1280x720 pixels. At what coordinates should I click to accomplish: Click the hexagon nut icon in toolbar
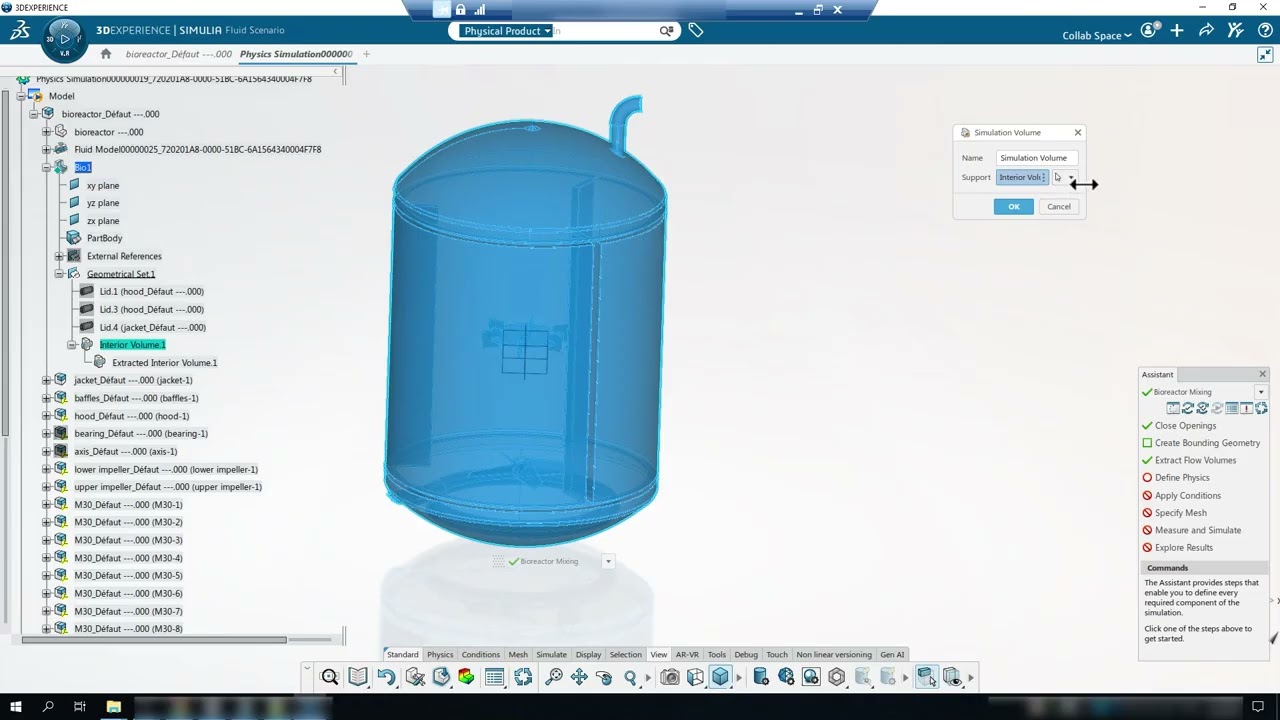point(837,677)
